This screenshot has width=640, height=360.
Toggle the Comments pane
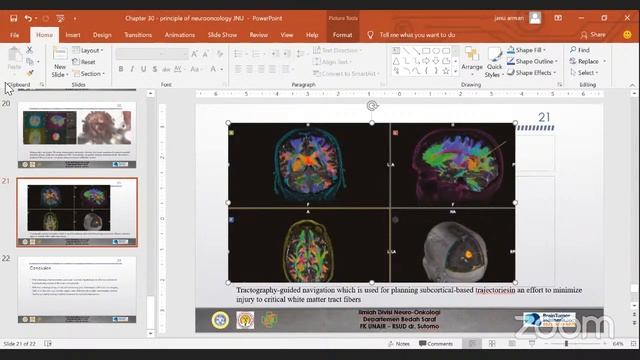click(x=436, y=344)
